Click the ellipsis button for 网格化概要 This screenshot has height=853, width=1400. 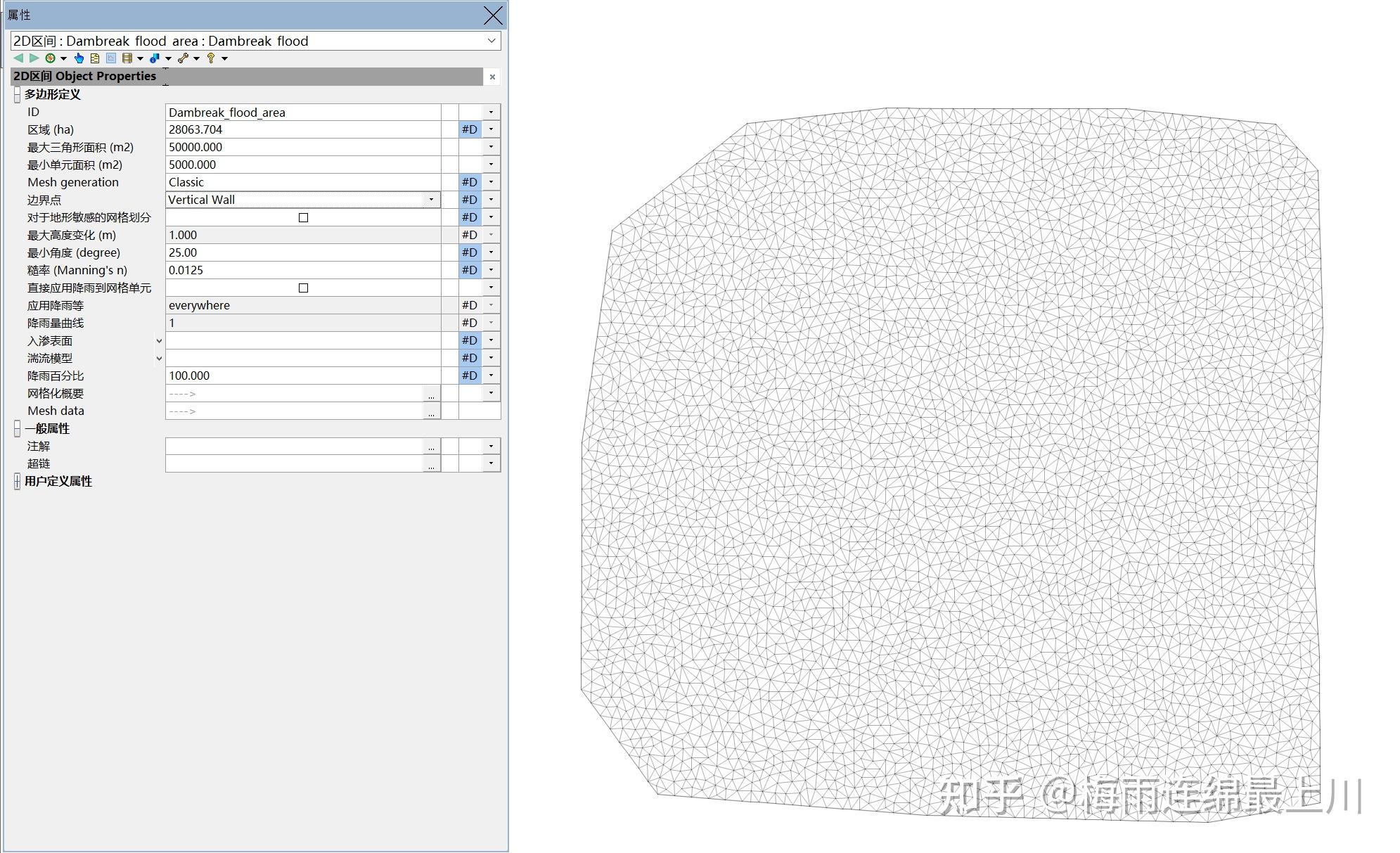point(431,394)
